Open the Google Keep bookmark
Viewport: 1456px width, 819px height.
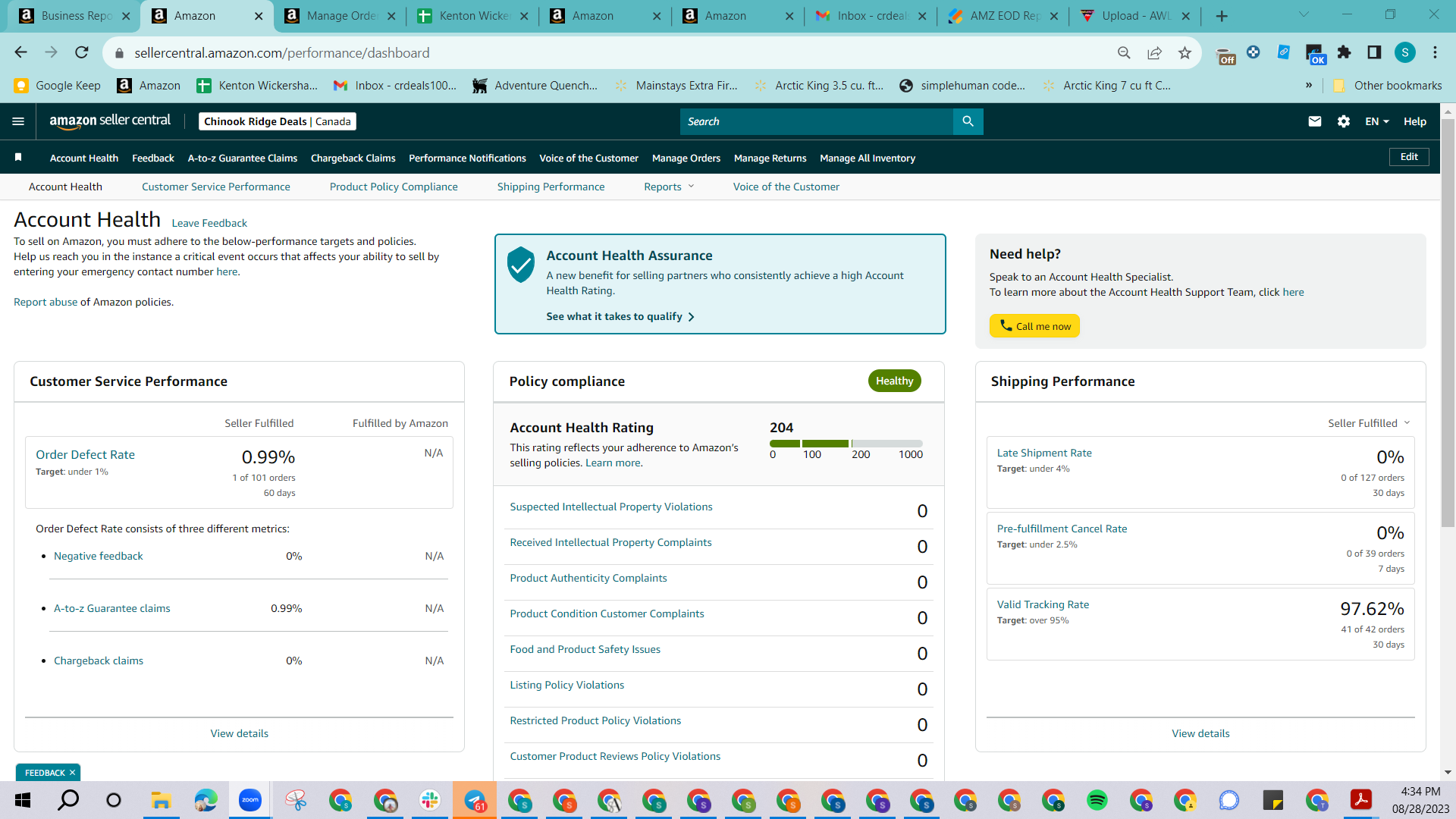[x=58, y=86]
